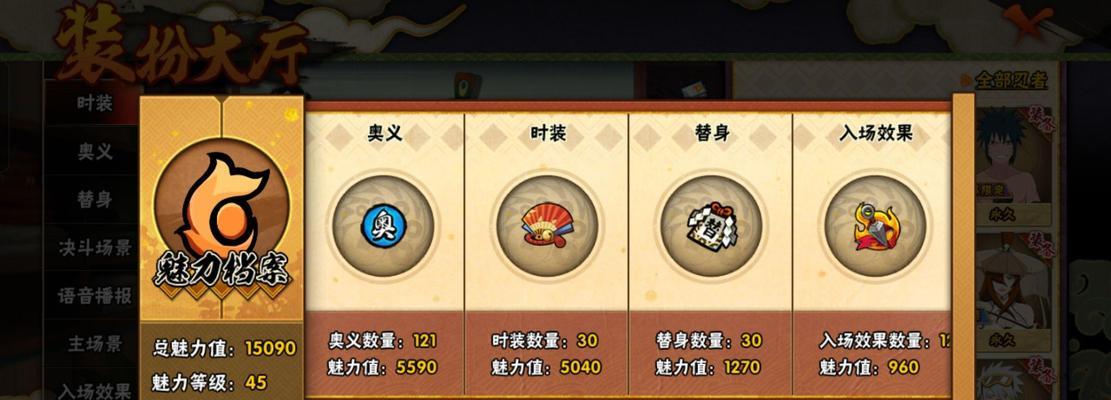Go to the 决斗场景 sidebar tab

click(95, 248)
